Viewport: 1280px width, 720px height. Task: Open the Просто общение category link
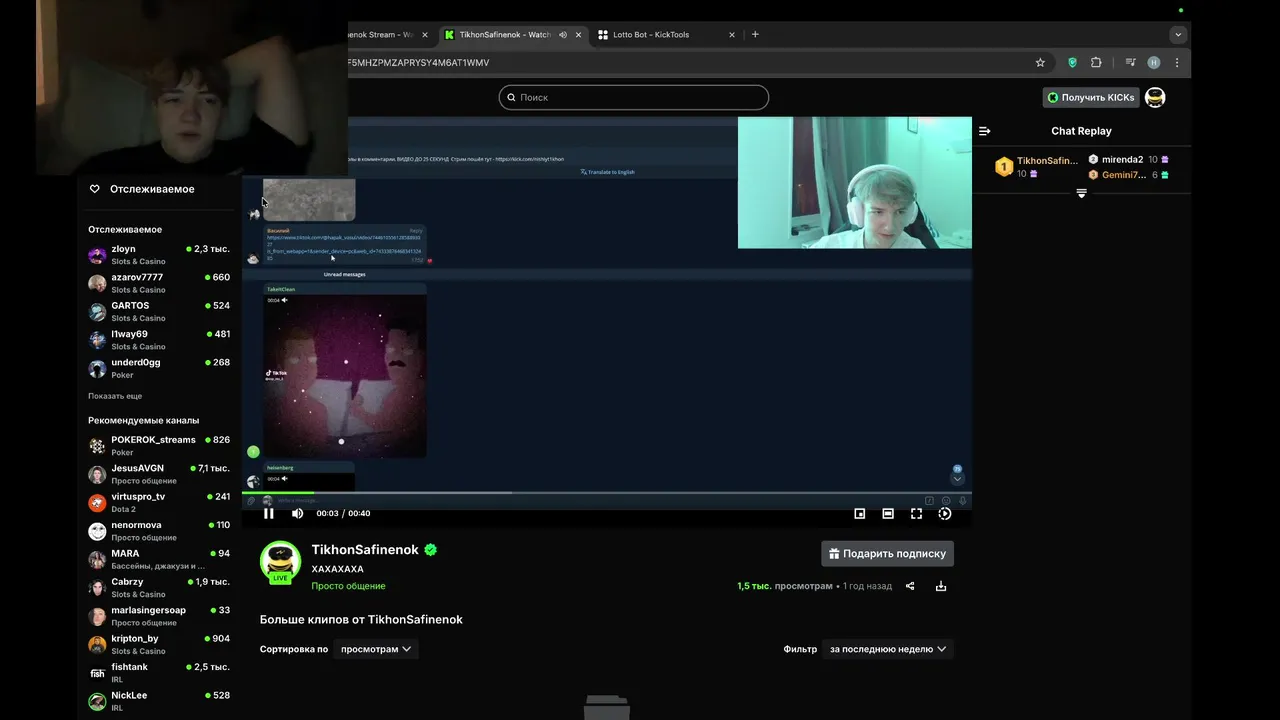click(x=348, y=586)
